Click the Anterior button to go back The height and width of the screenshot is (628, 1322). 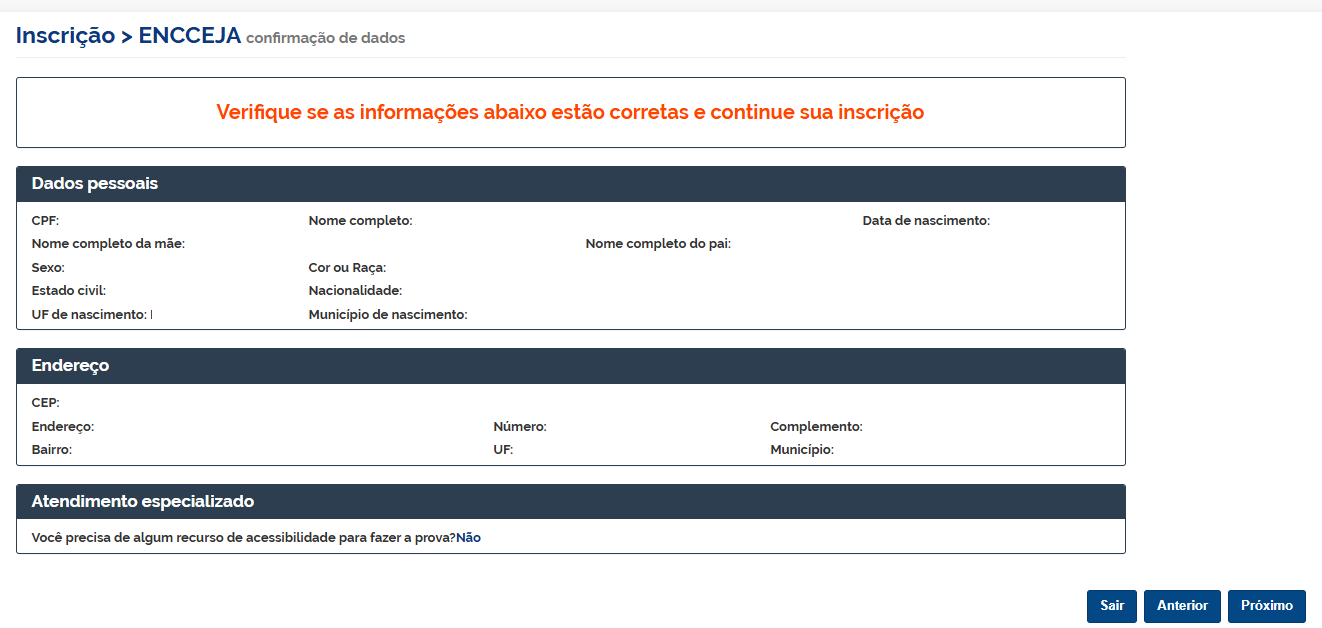1182,606
